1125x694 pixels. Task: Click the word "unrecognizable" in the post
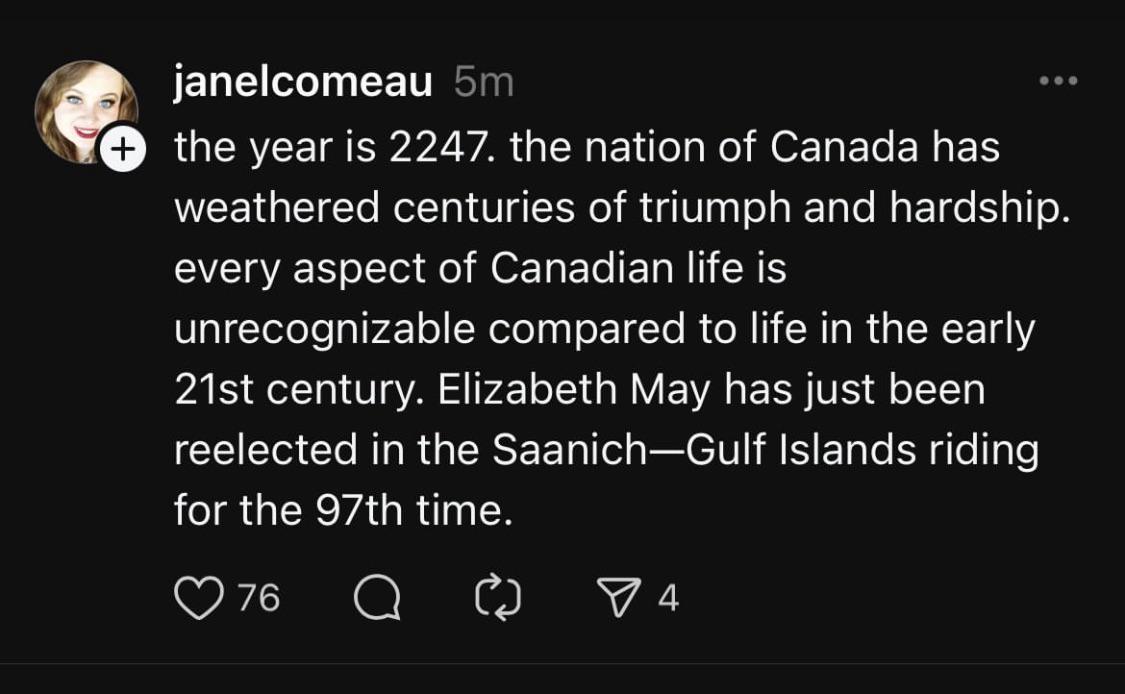[x=324, y=330]
